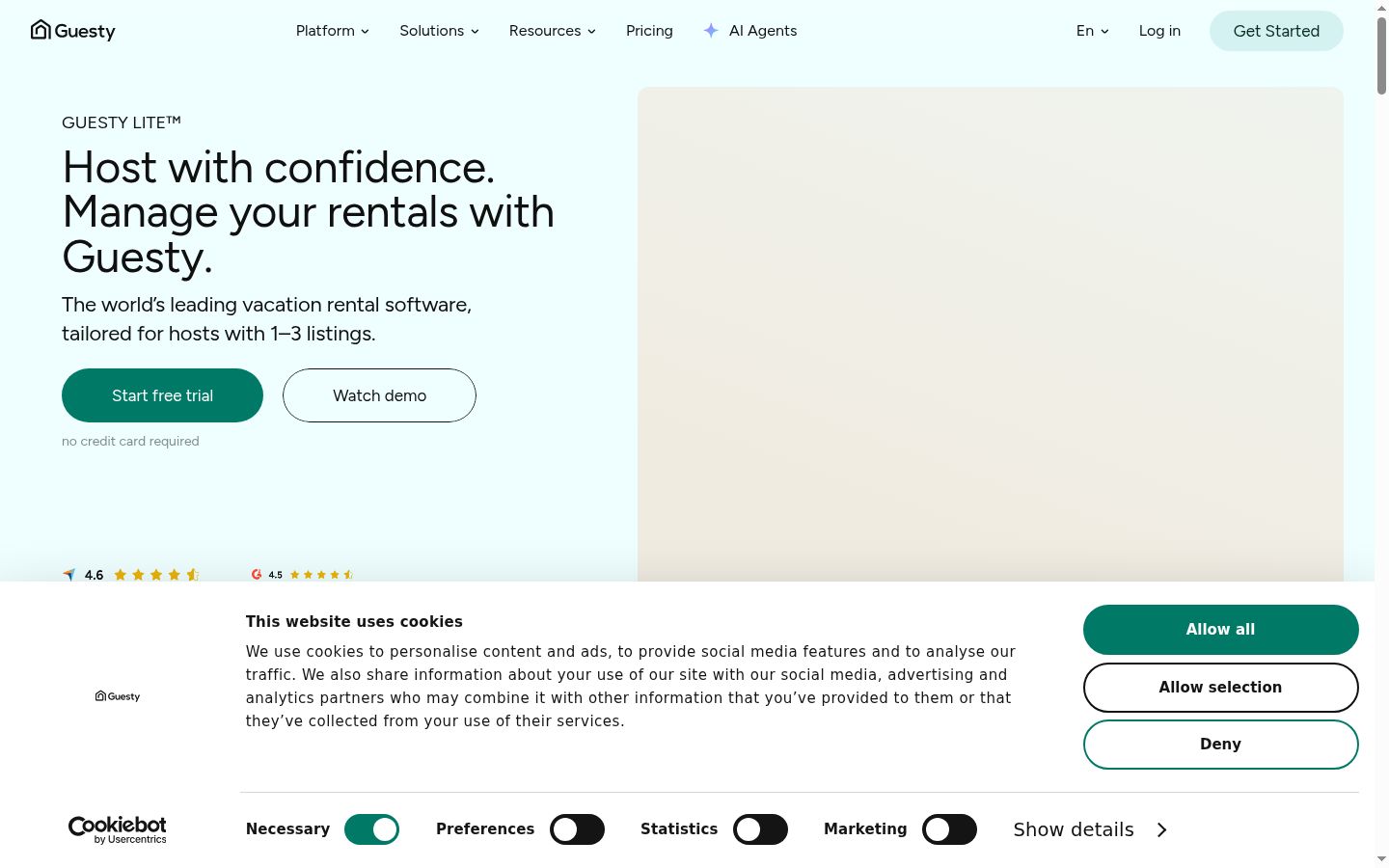Click the page's vertical scrollbar thumb
This screenshot has height=868, width=1389.
coord(1382,55)
